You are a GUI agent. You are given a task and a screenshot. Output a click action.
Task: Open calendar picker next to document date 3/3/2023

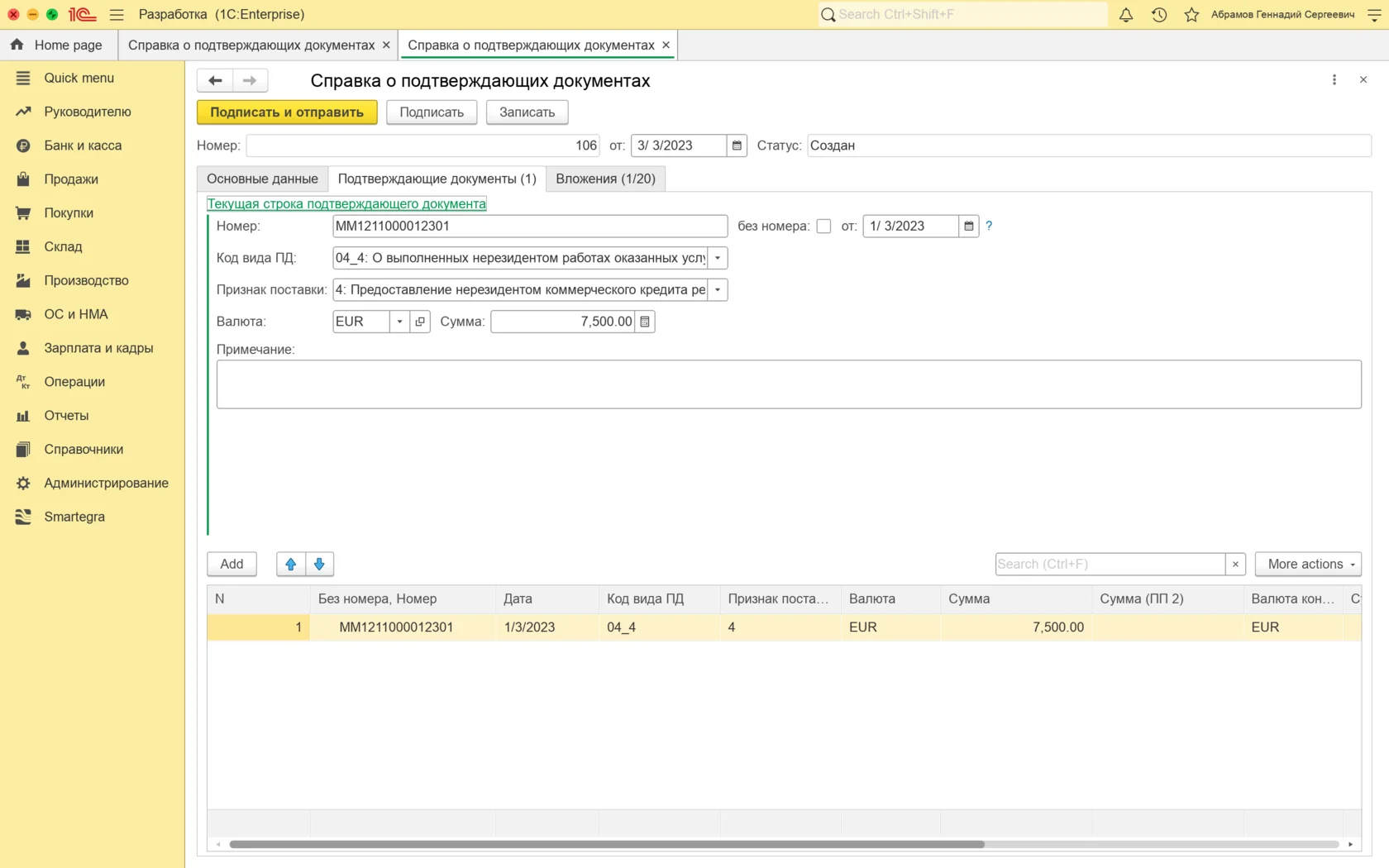click(x=737, y=145)
